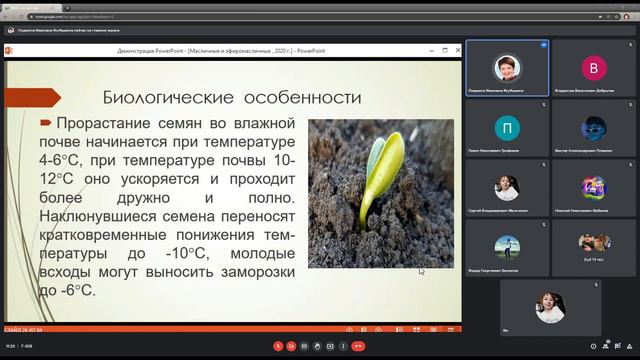Viewport: 640px width, 360px height.
Task: Switch to Reading view in PowerPoint status bar
Action: tap(433, 329)
